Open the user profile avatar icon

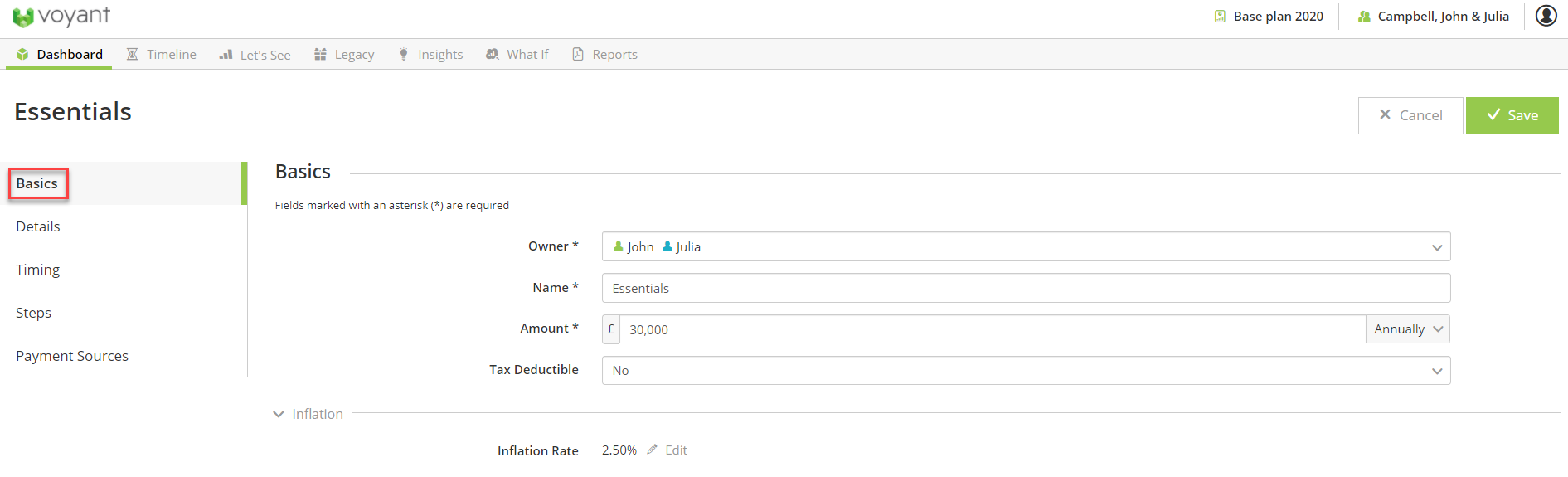coord(1546,16)
